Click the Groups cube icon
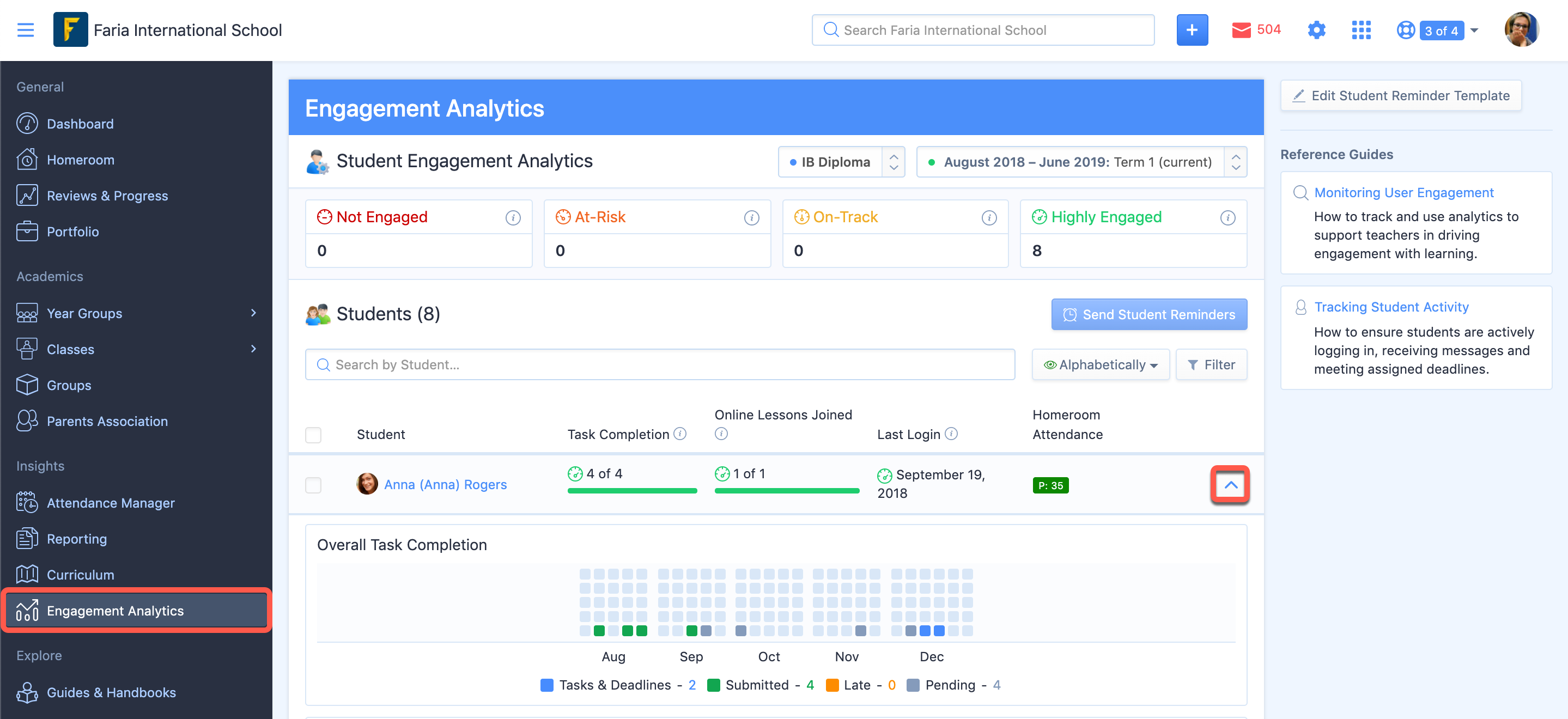1568x719 pixels. click(27, 385)
